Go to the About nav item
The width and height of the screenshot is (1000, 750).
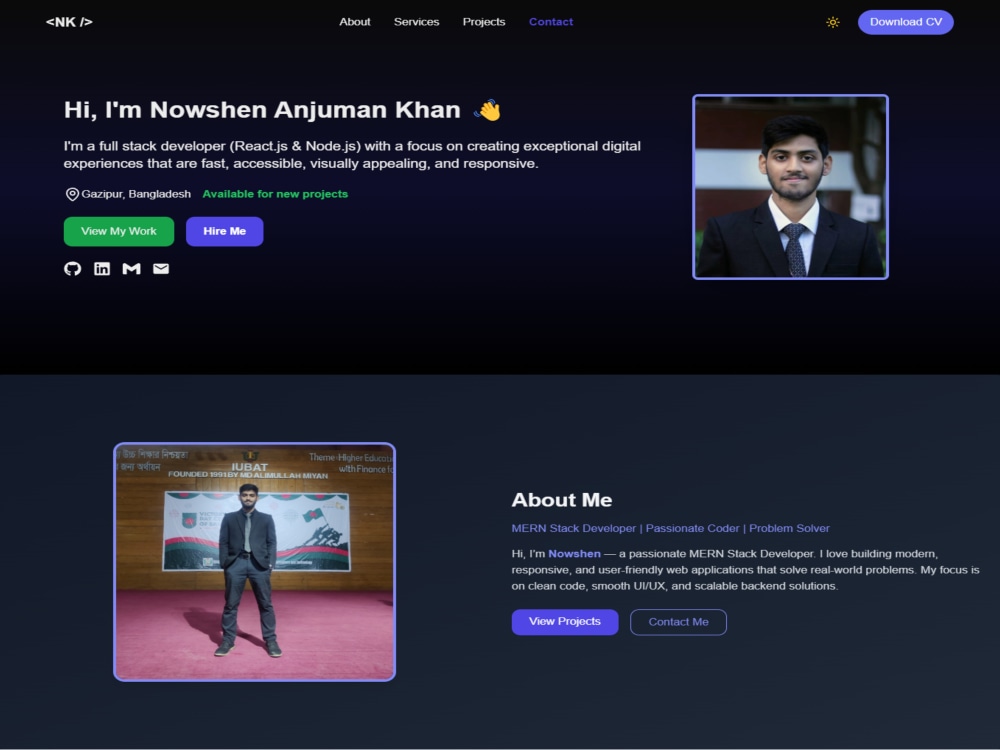pos(355,22)
